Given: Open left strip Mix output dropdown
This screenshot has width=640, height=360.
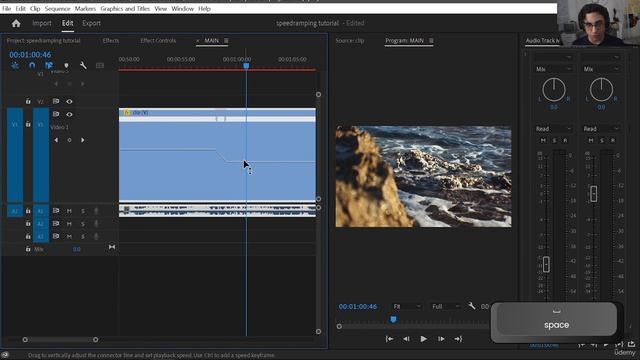Looking at the screenshot, I should coord(553,69).
